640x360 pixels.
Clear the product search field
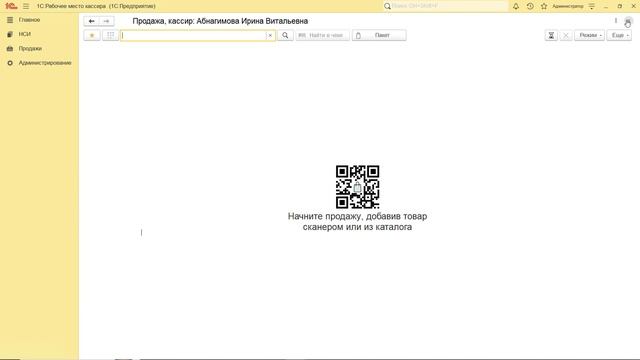[x=270, y=36]
